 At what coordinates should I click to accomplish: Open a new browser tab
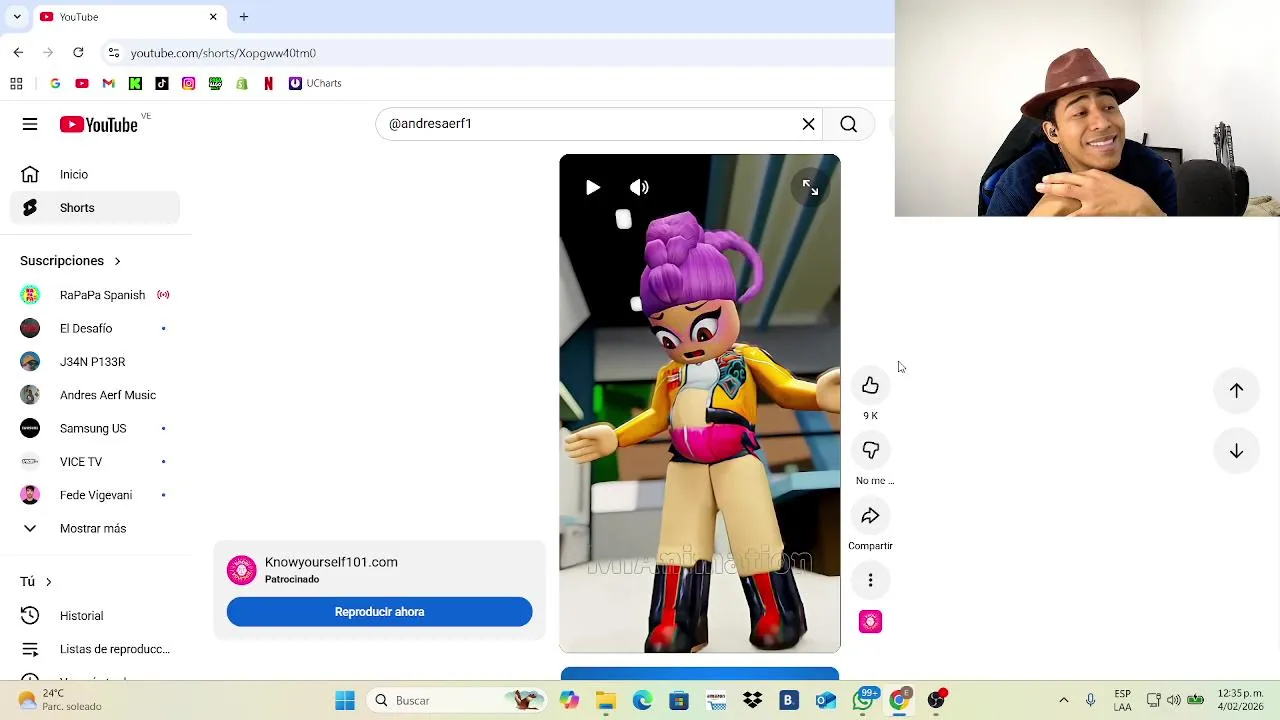click(x=243, y=17)
